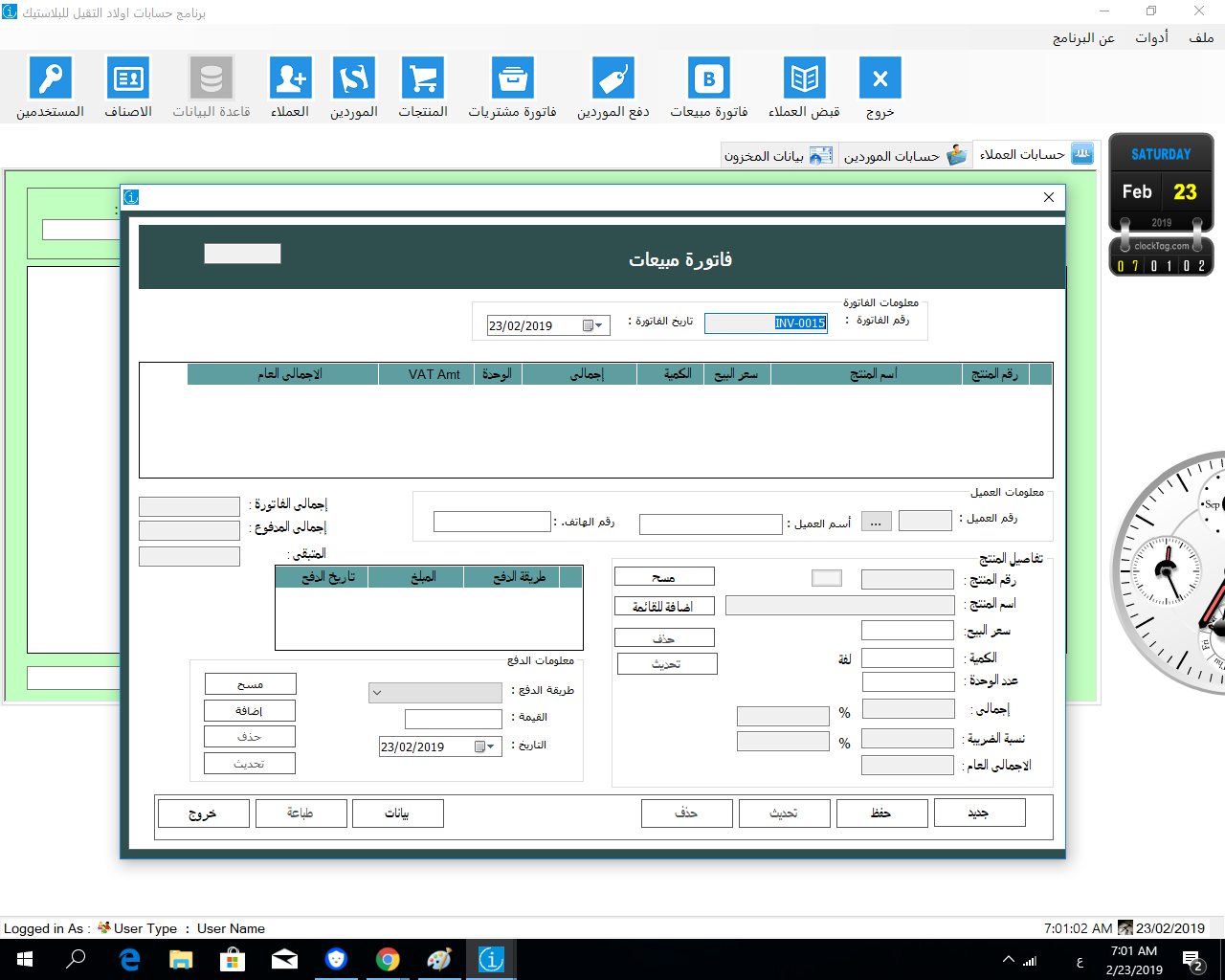
Task: Open File Explorer from taskbar
Action: tap(181, 959)
